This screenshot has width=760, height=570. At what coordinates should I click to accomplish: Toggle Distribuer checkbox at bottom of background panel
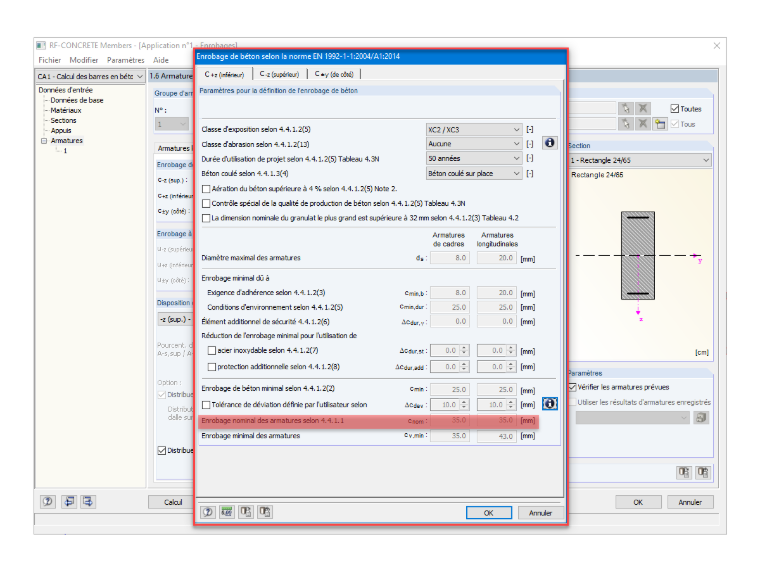[x=162, y=450]
